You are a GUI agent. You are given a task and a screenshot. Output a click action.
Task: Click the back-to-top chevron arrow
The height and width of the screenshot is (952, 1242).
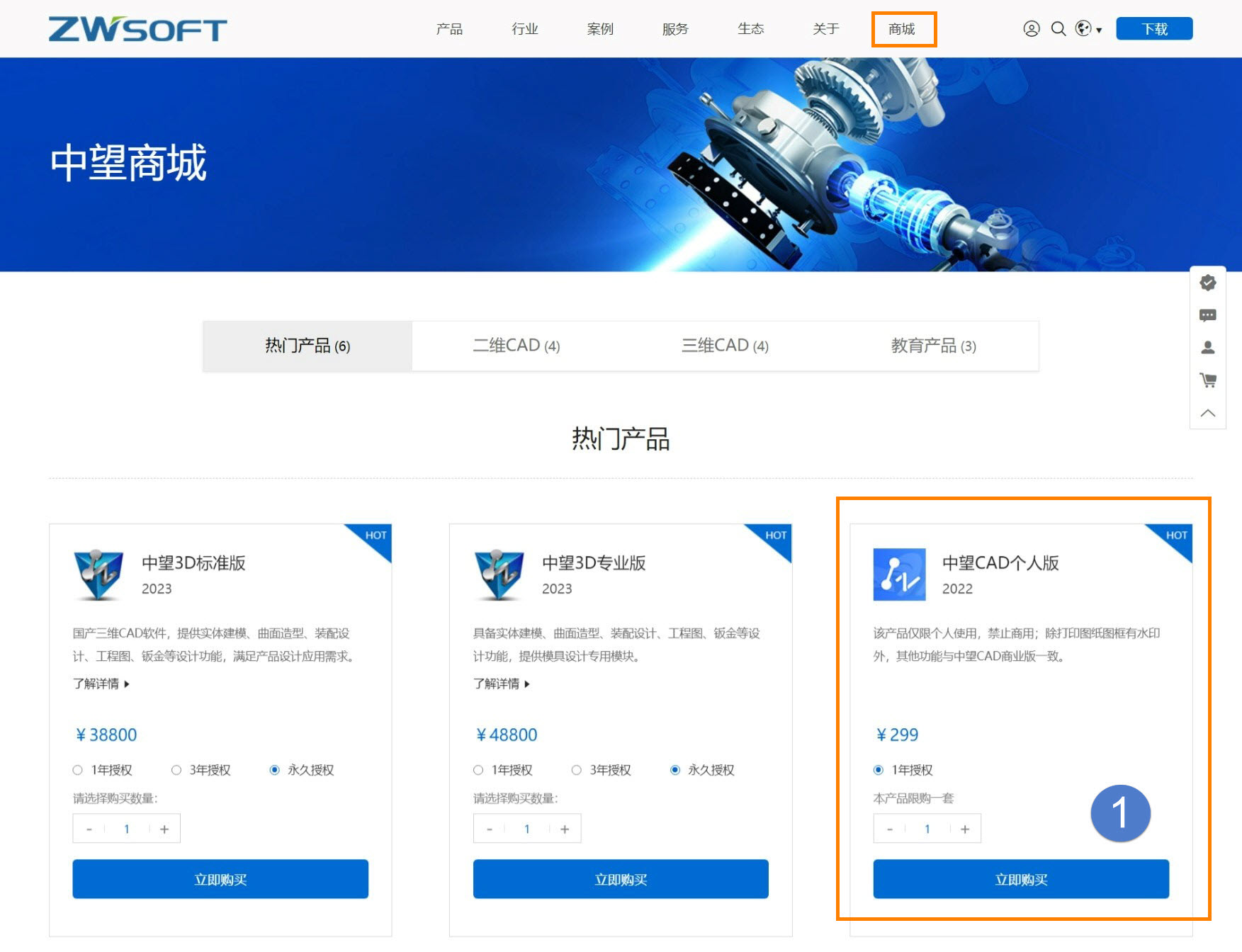[1208, 413]
